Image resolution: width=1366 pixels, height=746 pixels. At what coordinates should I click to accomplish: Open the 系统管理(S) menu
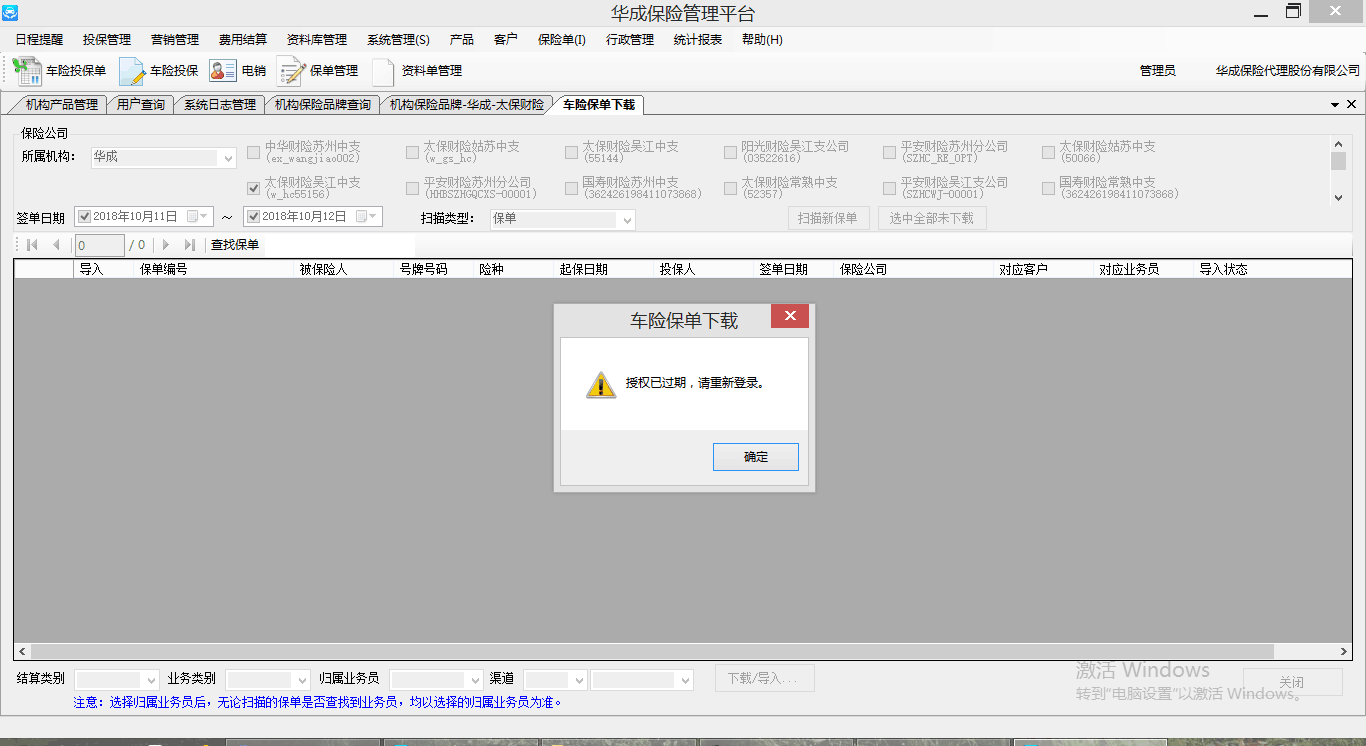[x=398, y=40]
